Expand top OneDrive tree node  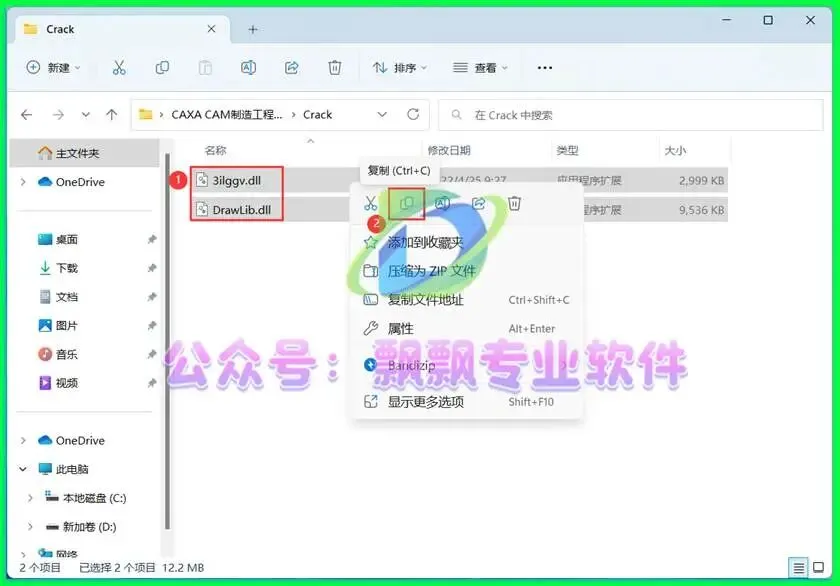pos(23,182)
